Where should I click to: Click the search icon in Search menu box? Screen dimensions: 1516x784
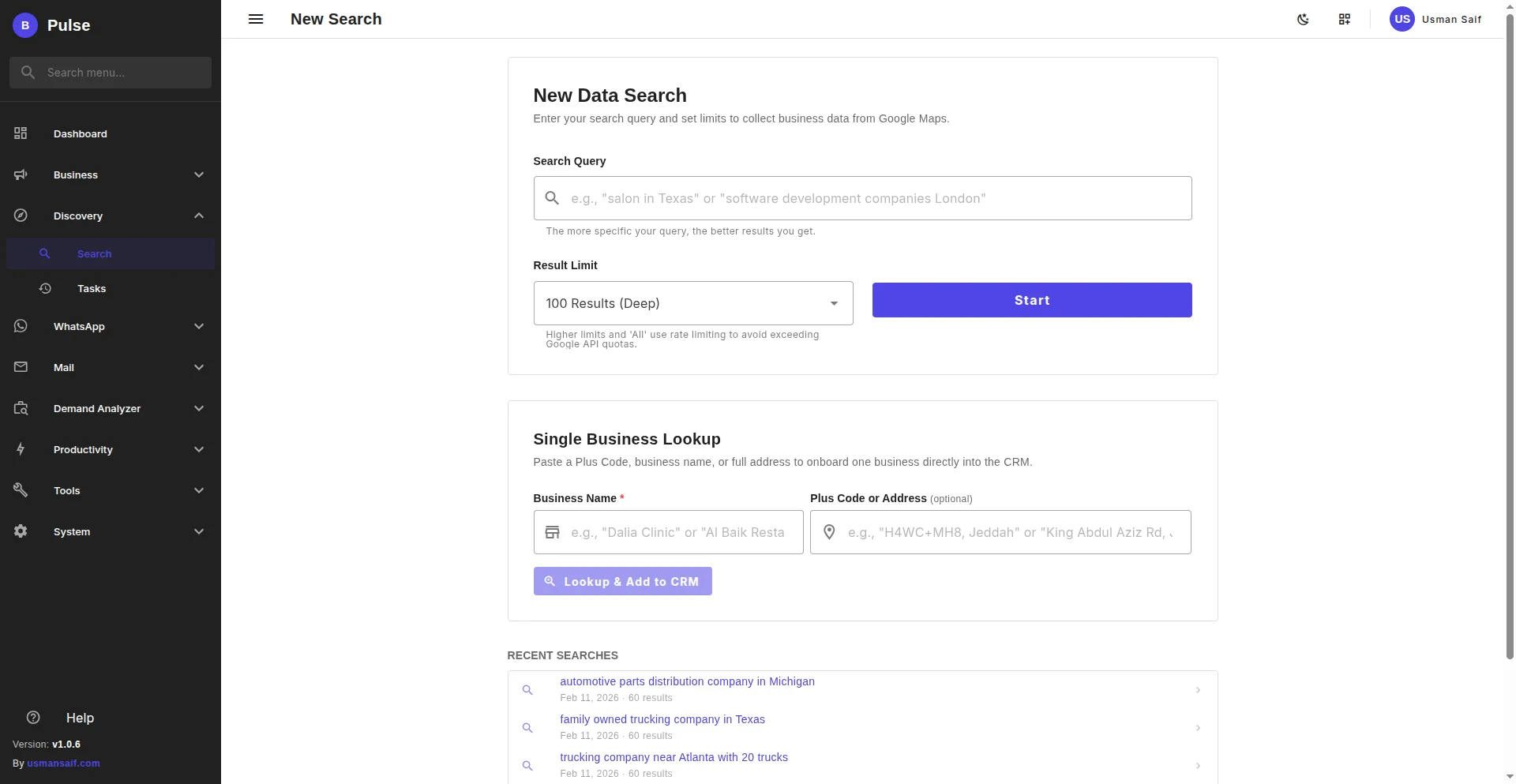(x=28, y=73)
